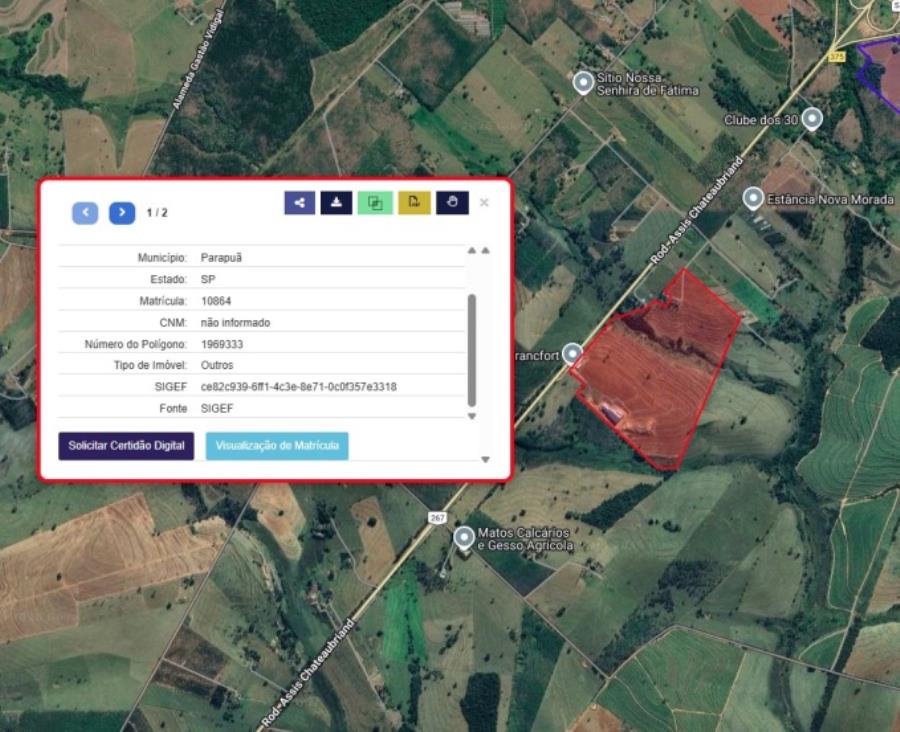Click the outer scroll-down arrow at the popup bottom
900x732 pixels.
[x=486, y=459]
